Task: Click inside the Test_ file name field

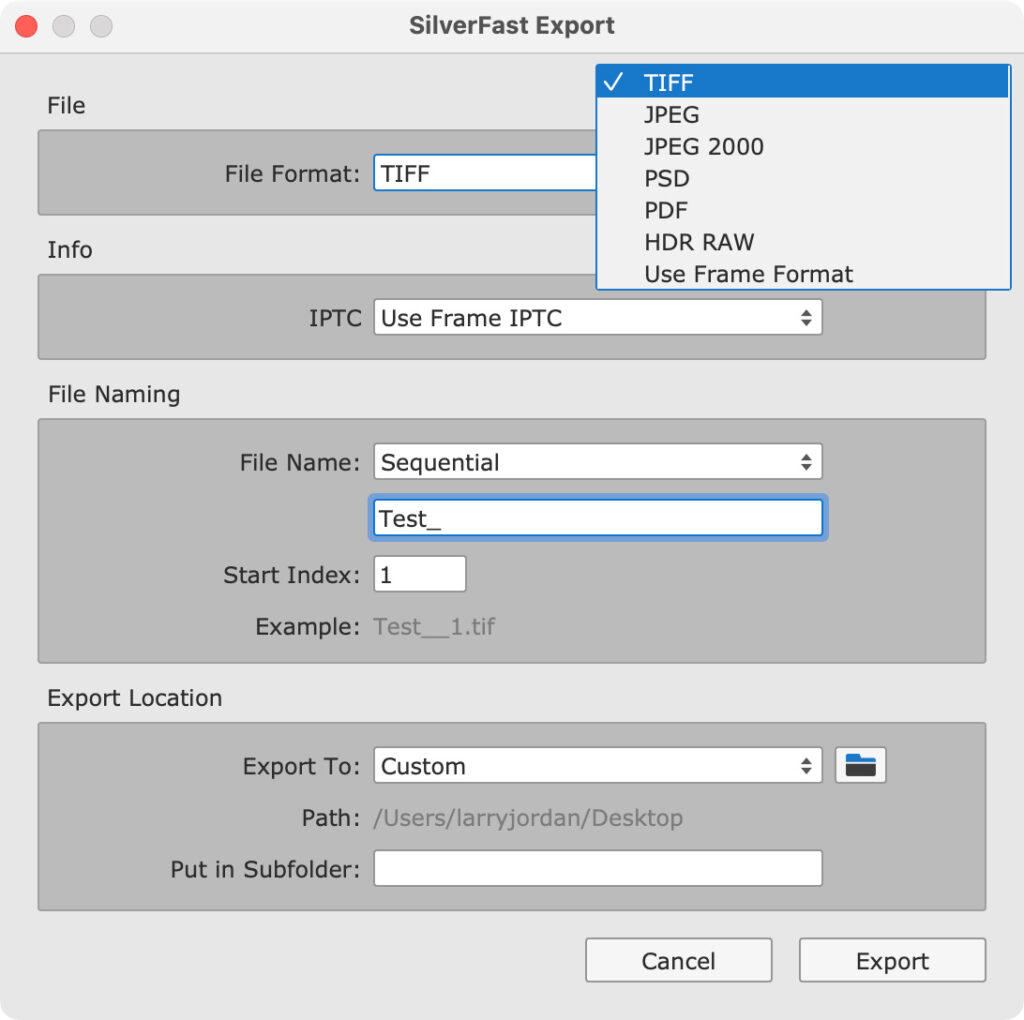Action: (x=597, y=518)
